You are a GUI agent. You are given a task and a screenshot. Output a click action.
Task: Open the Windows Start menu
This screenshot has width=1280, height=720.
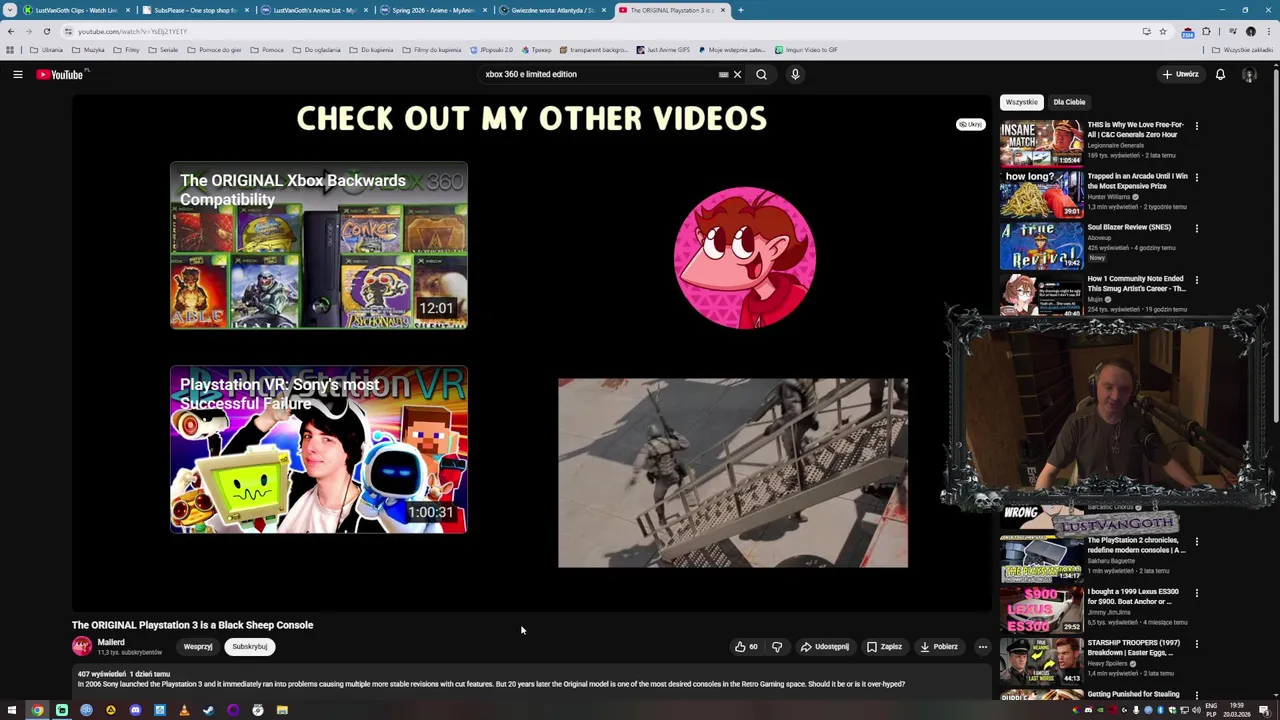12,710
